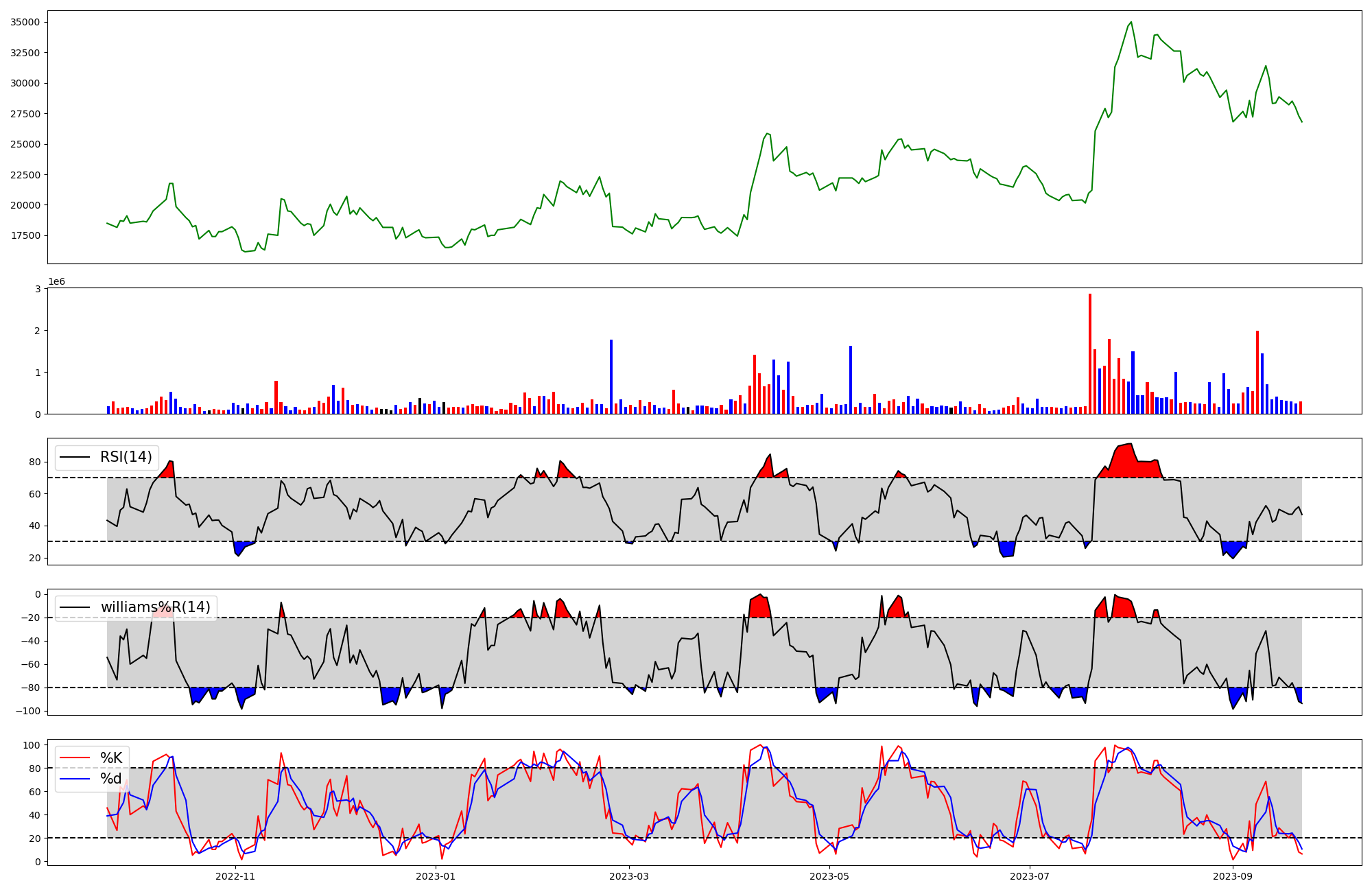Click the RSI(14) legend label
Screen dimensions: 1372x892
tap(126, 457)
